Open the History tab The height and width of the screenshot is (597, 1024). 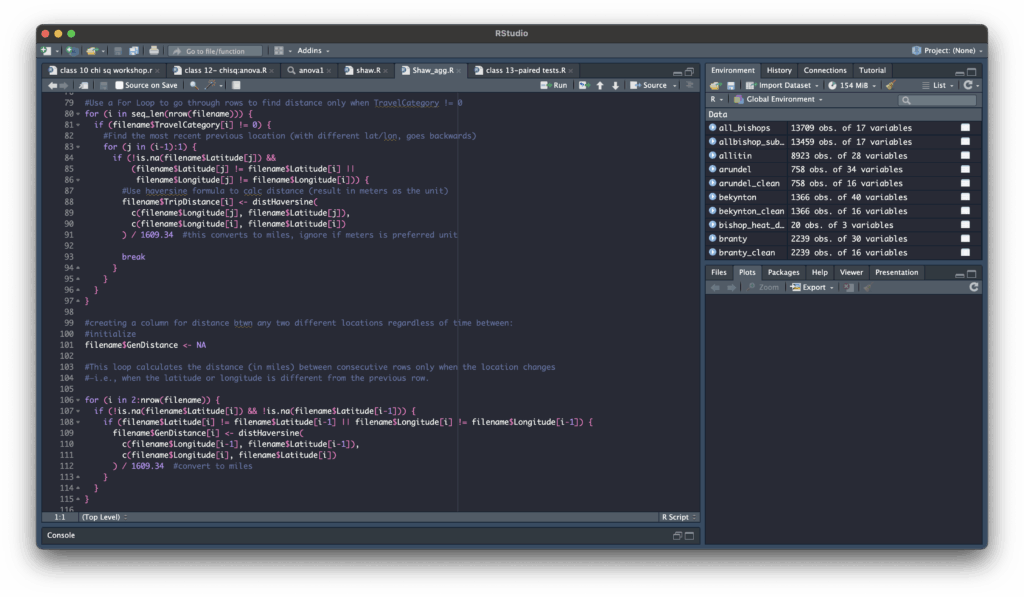[778, 71]
